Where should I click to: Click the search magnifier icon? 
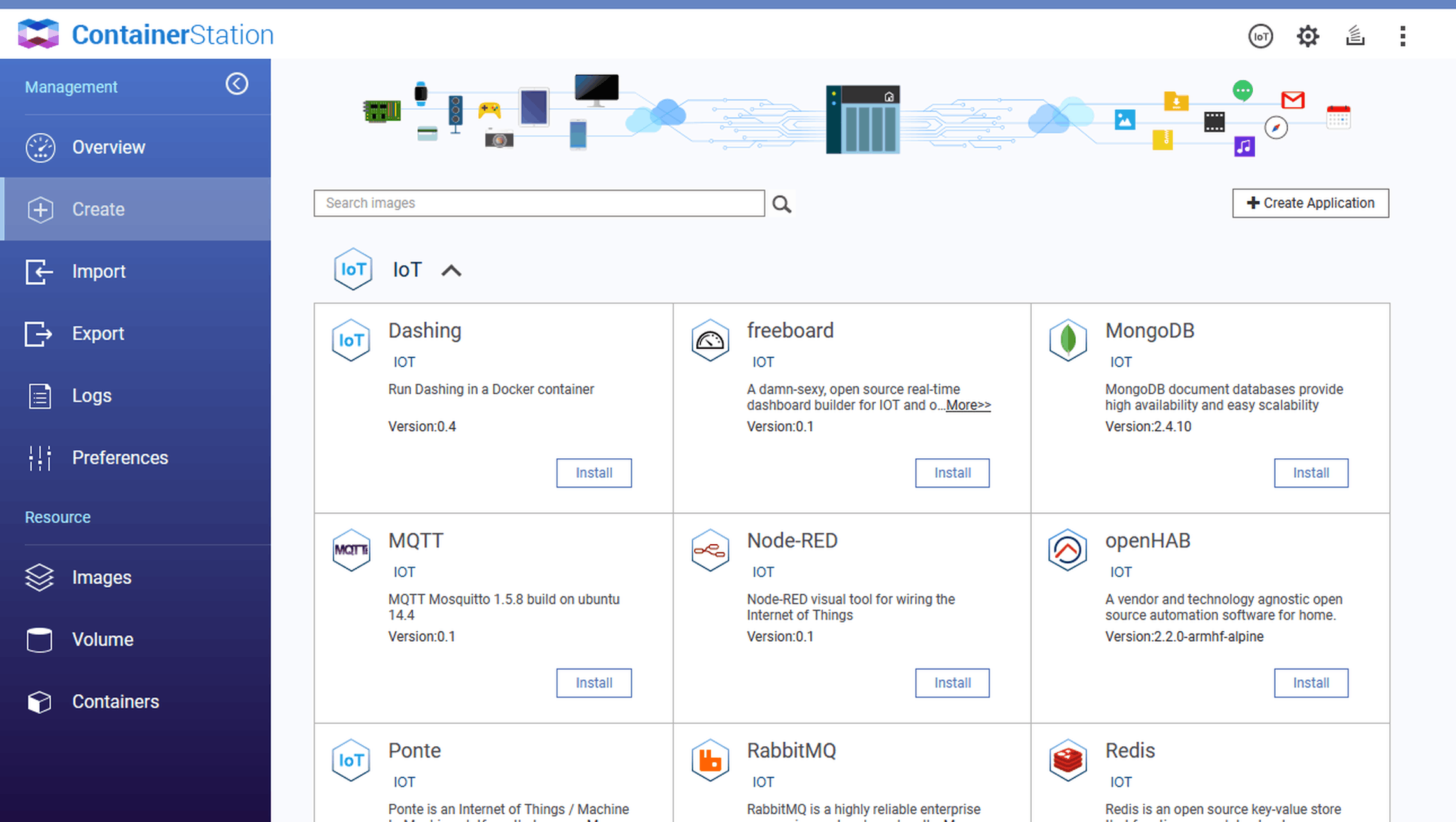click(782, 204)
